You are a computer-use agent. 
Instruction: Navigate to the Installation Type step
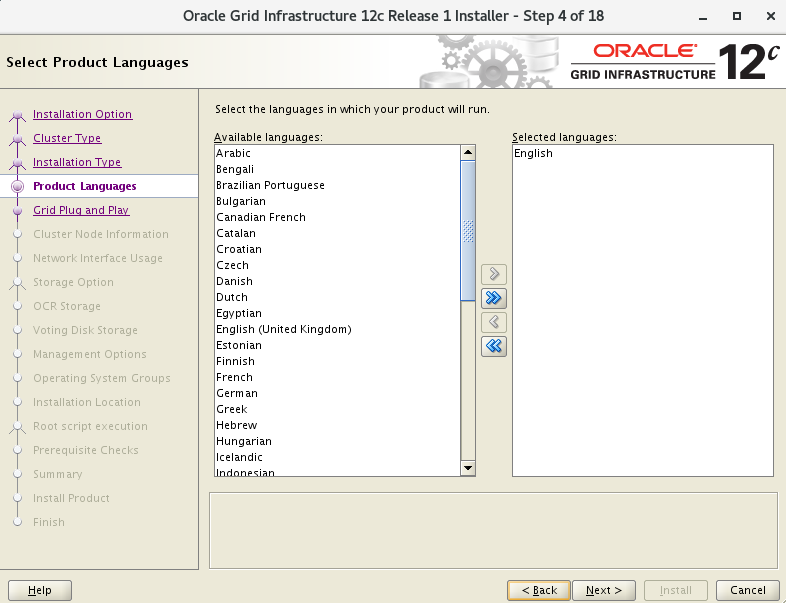(77, 162)
